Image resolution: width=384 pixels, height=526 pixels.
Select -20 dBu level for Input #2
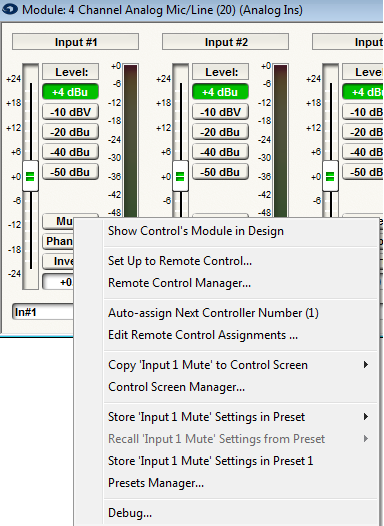[220, 132]
